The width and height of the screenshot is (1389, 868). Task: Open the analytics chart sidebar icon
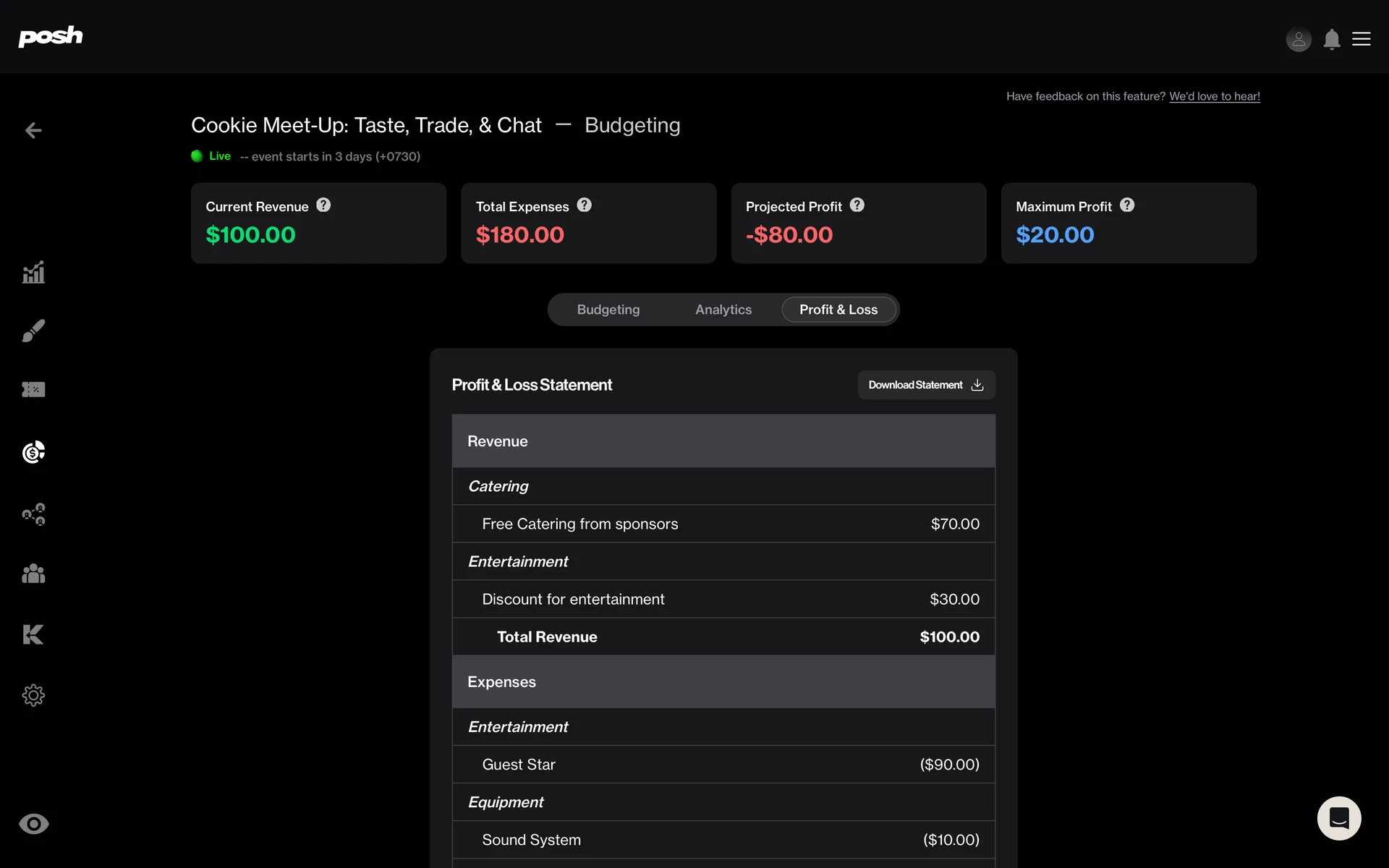click(33, 273)
